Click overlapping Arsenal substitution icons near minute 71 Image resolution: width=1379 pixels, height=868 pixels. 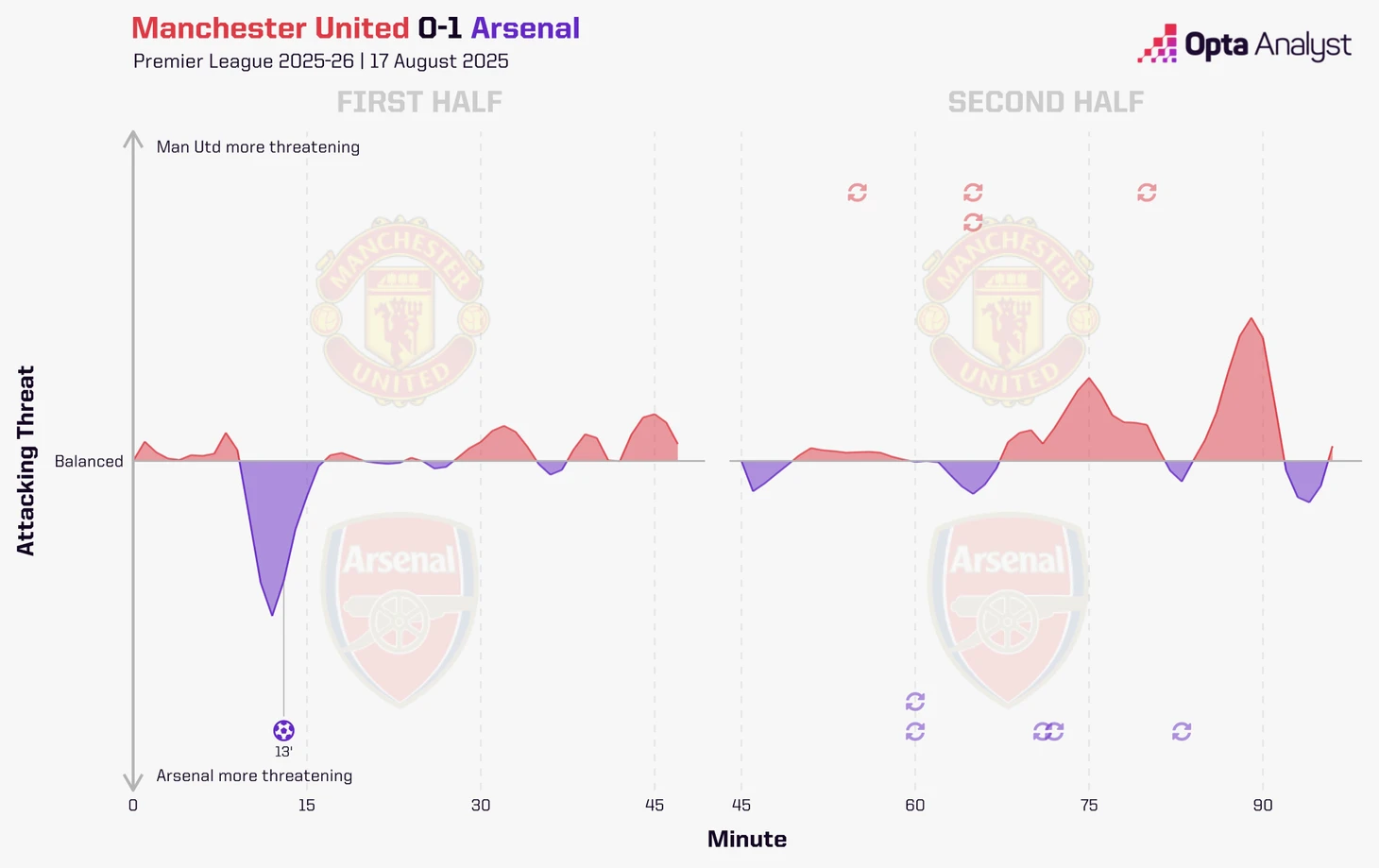coord(1048,732)
